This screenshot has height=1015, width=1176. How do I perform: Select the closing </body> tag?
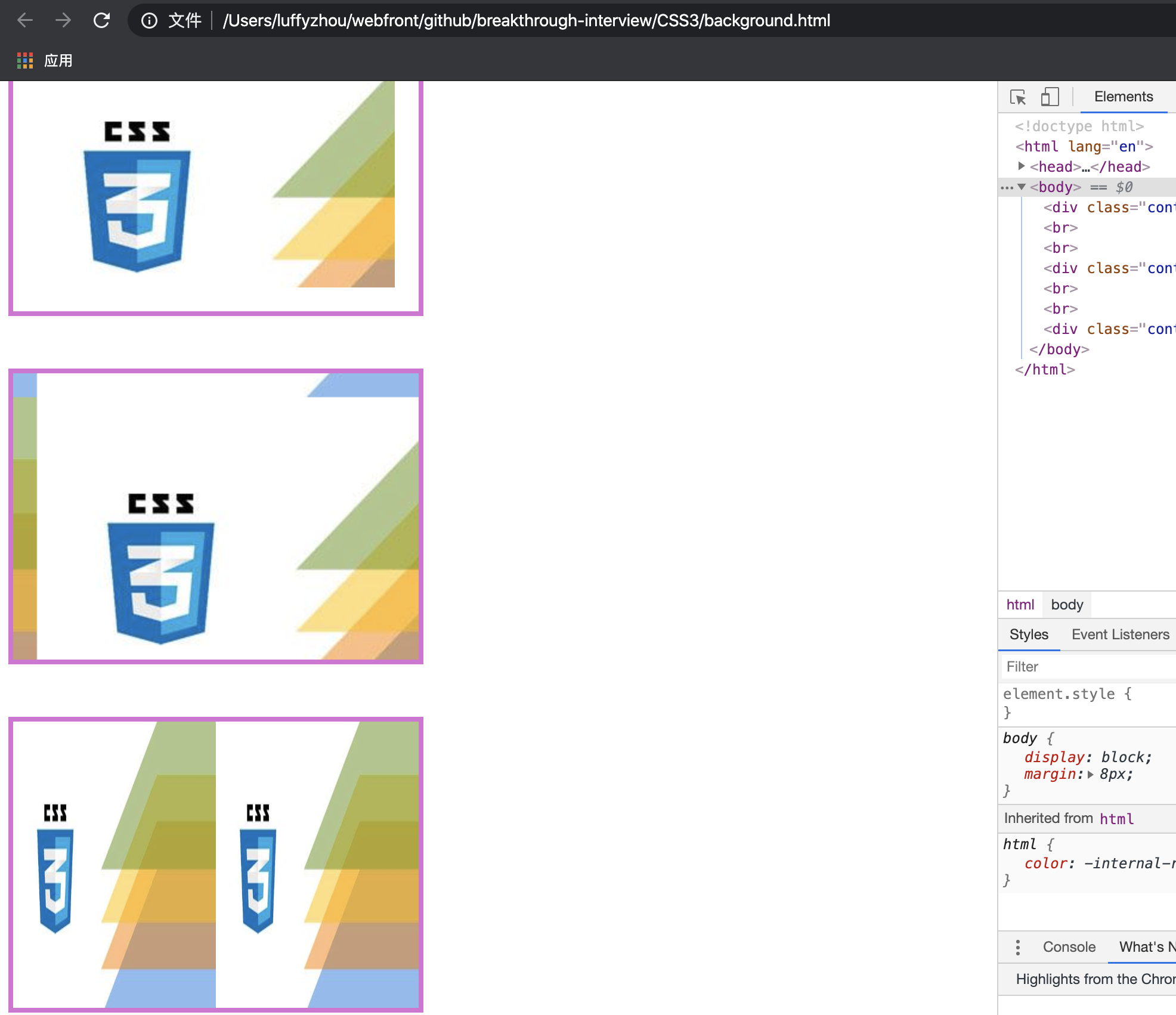coord(1059,349)
